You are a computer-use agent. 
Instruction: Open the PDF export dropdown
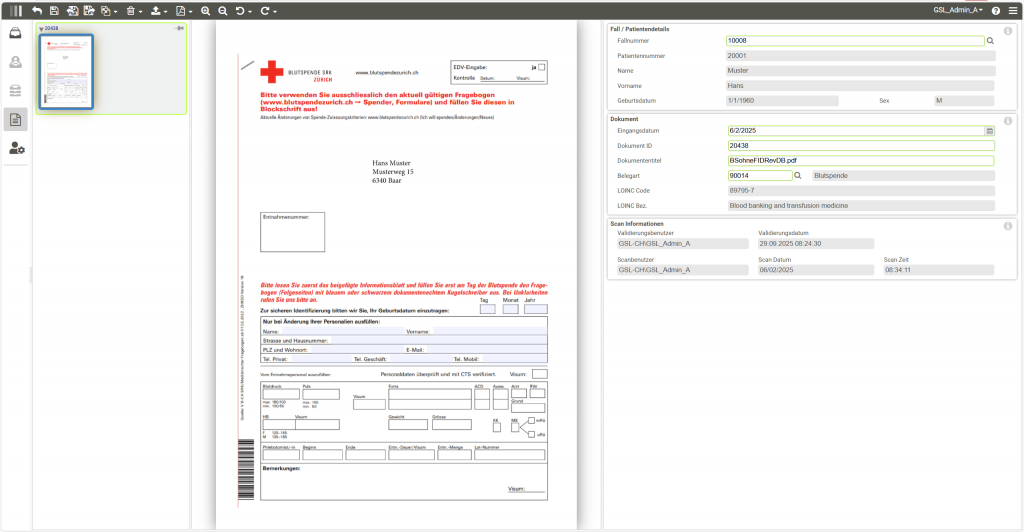point(184,10)
